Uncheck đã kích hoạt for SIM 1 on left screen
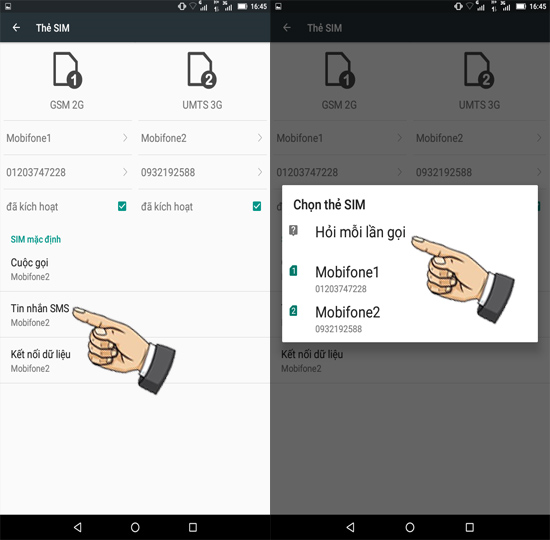The height and width of the screenshot is (540, 550). [122, 206]
